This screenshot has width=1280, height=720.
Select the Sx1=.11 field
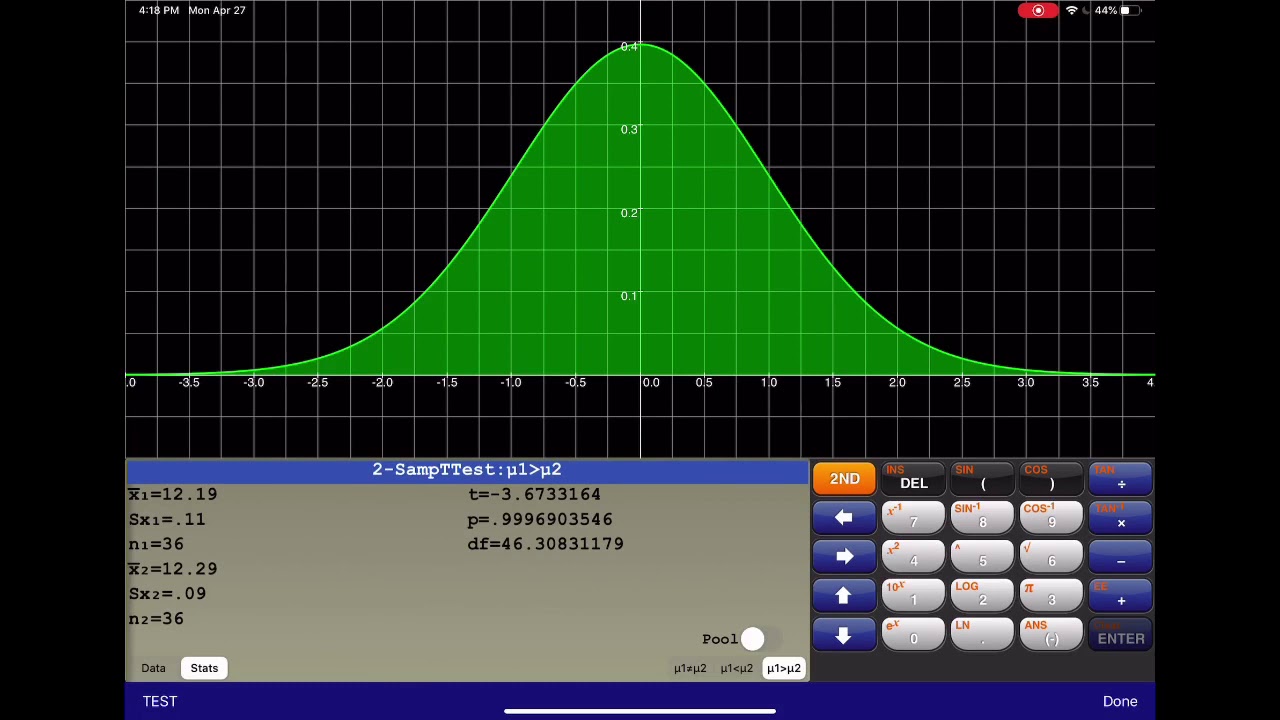tap(167, 519)
